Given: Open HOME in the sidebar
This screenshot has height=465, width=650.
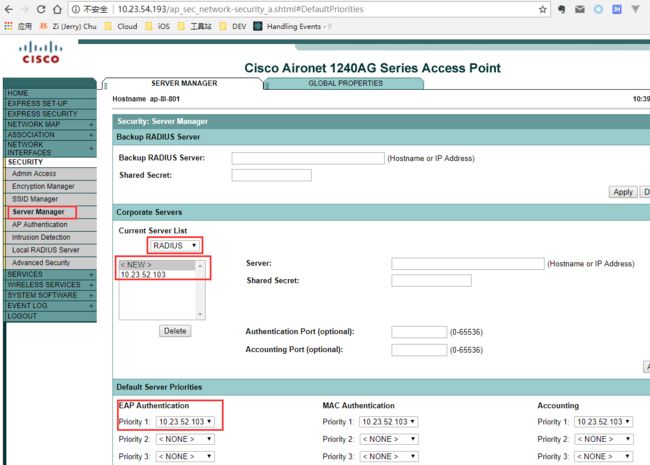Looking at the screenshot, I should point(18,93).
